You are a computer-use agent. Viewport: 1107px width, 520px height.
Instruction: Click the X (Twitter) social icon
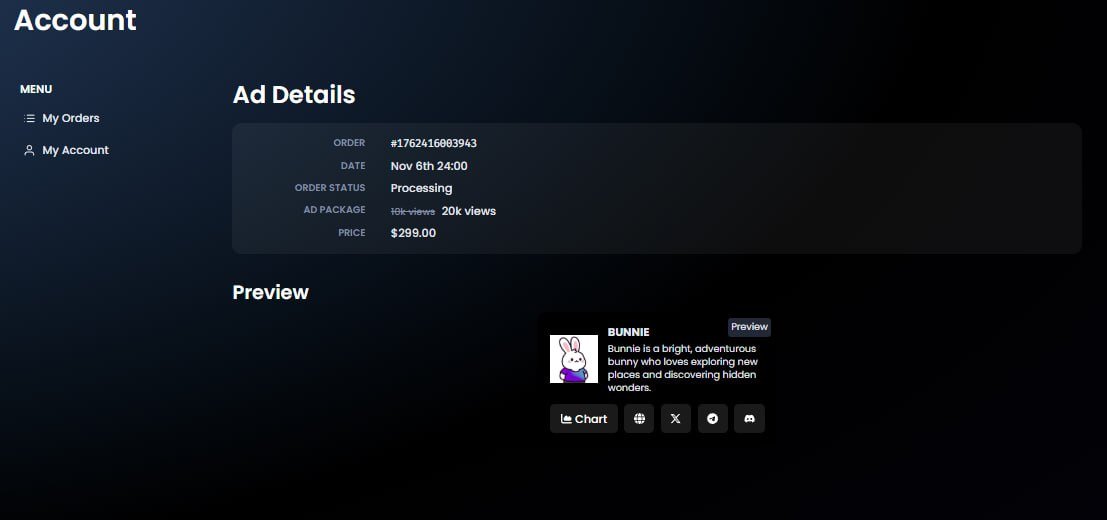[x=676, y=419]
